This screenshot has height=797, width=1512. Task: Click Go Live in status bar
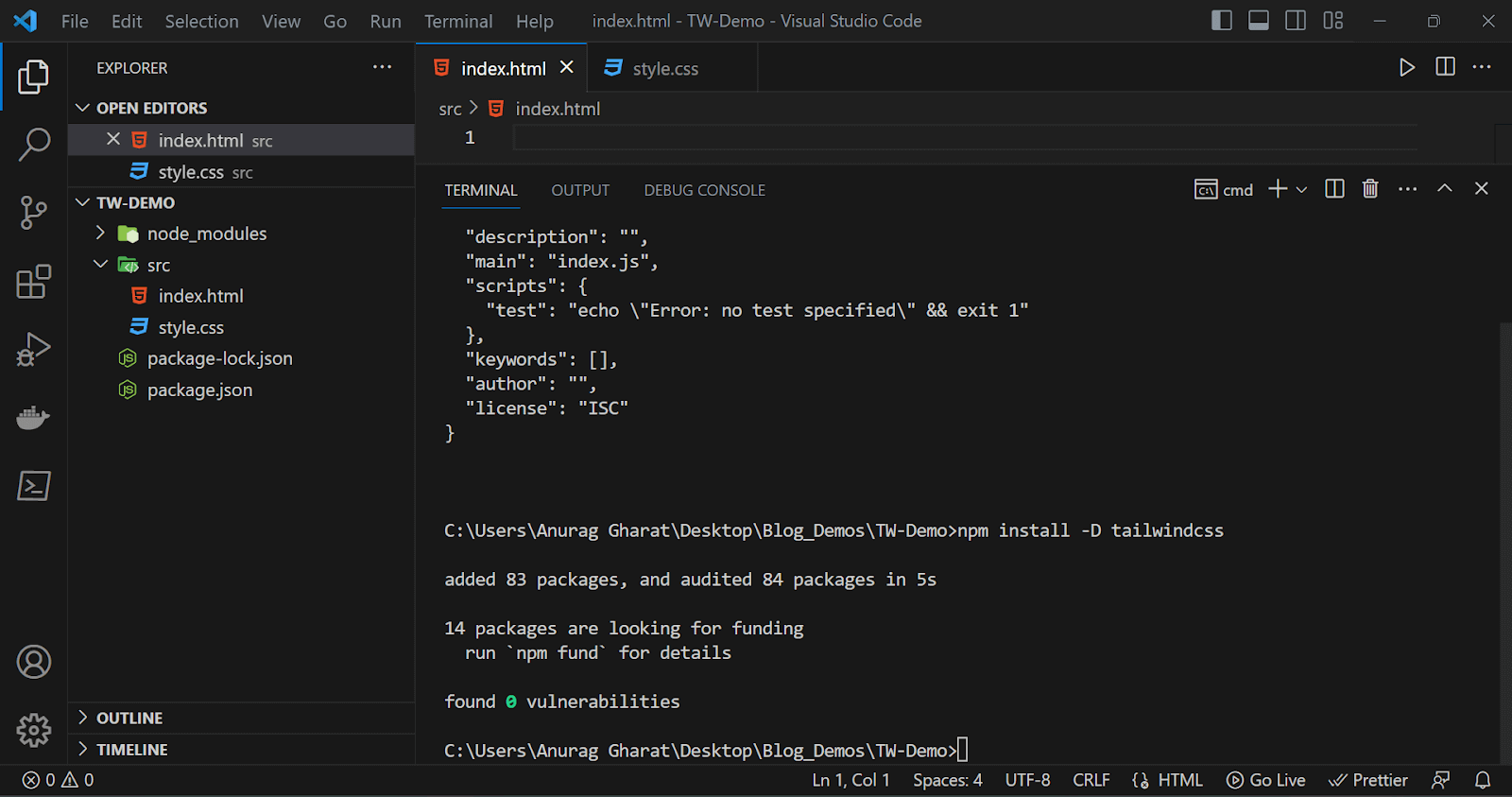(x=1266, y=780)
